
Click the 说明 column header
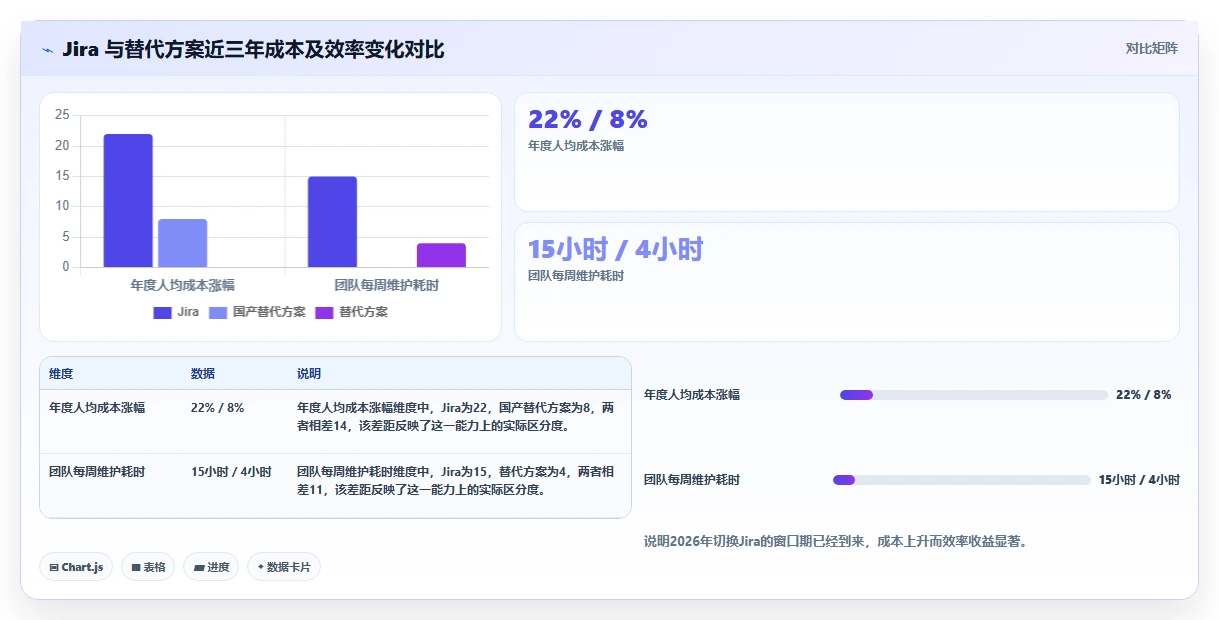[x=309, y=374]
